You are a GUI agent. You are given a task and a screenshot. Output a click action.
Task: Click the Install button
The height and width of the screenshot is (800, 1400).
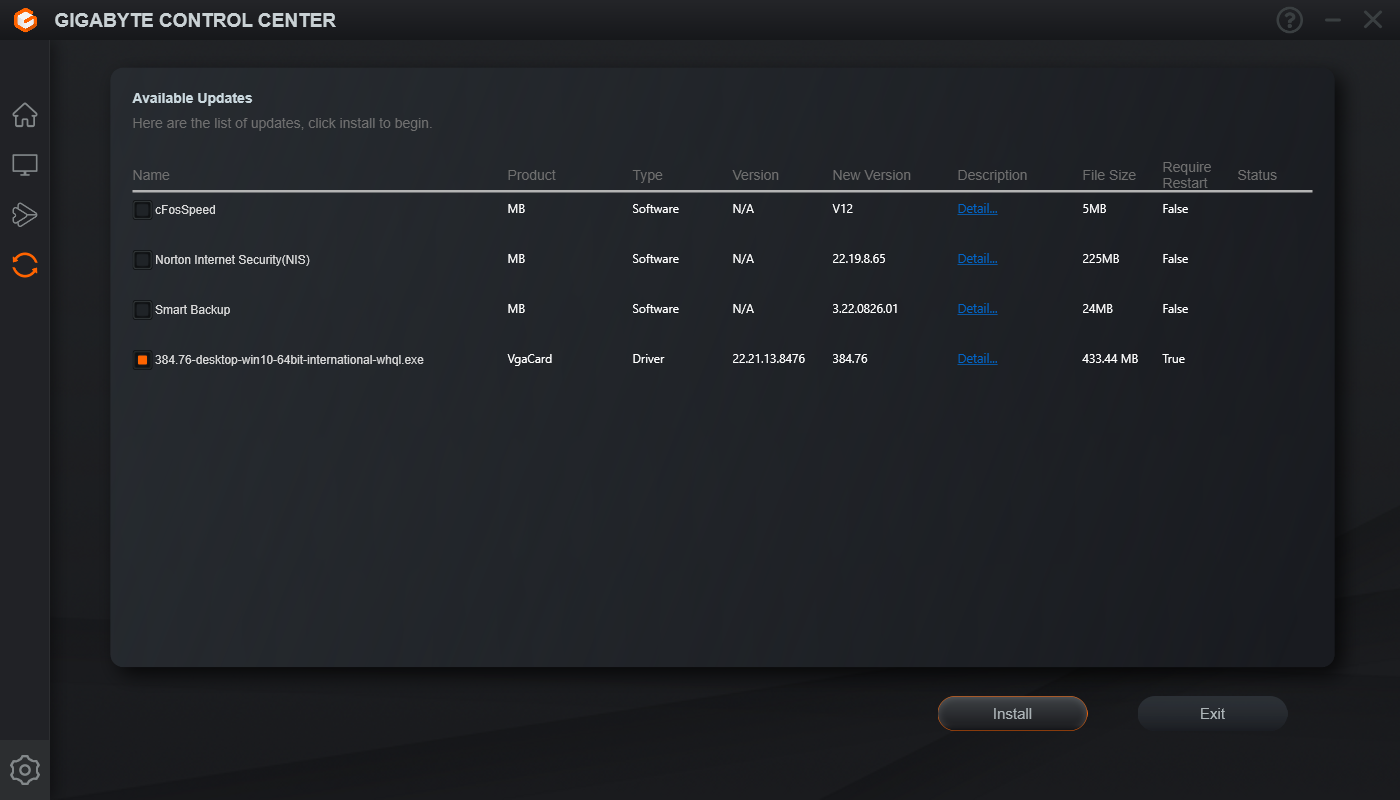pos(1012,714)
